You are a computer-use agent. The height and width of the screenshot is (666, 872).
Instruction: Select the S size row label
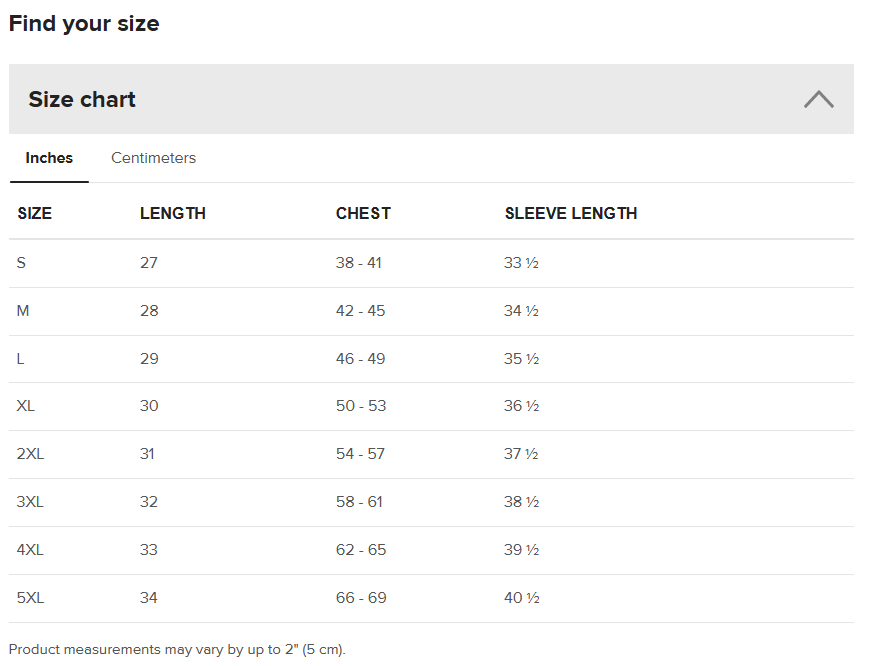[22, 263]
